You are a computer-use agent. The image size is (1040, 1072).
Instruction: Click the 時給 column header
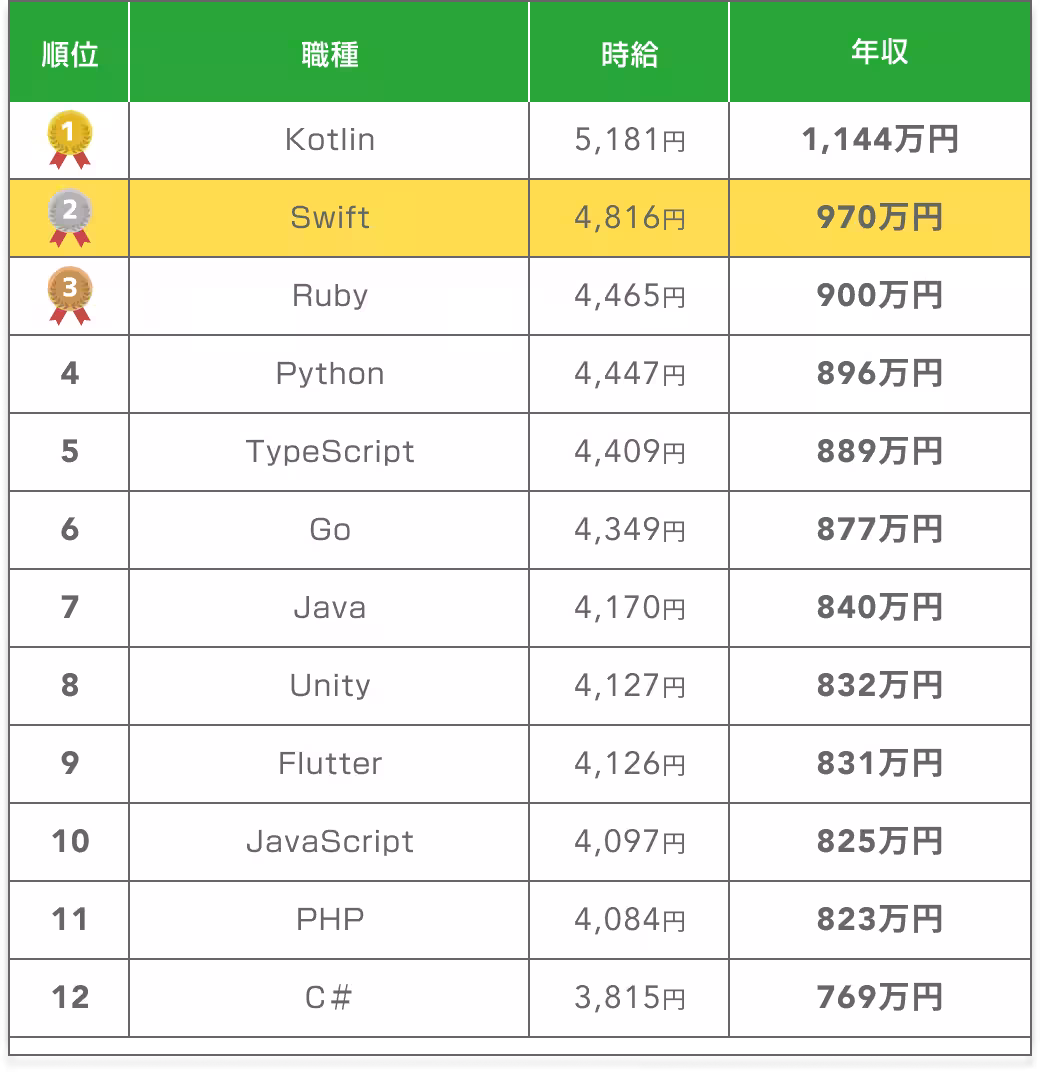coord(629,54)
